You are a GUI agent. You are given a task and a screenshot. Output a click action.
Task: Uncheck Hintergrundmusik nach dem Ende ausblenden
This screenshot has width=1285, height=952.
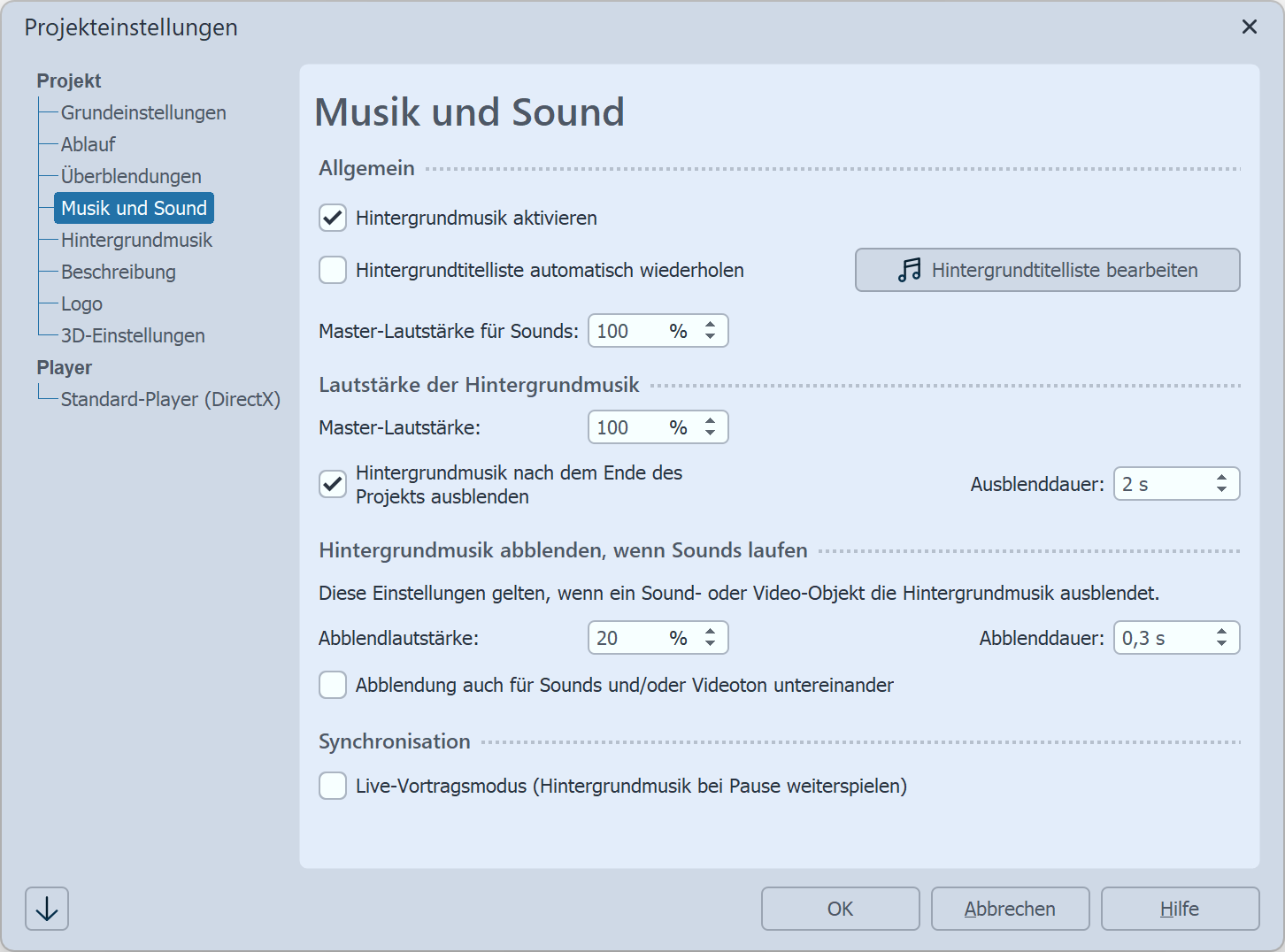[x=332, y=484]
